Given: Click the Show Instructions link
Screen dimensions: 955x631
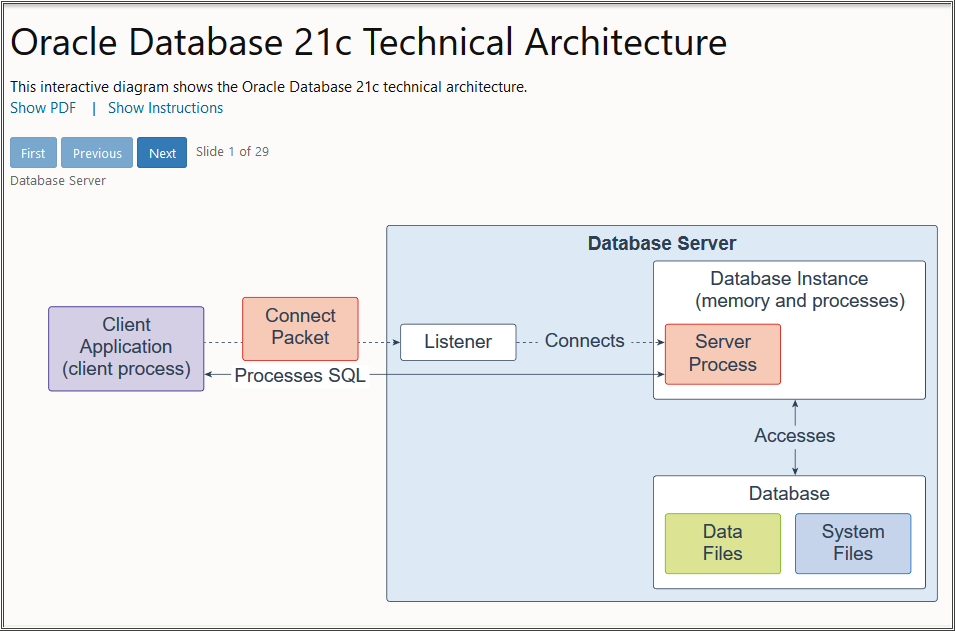Looking at the screenshot, I should point(166,108).
